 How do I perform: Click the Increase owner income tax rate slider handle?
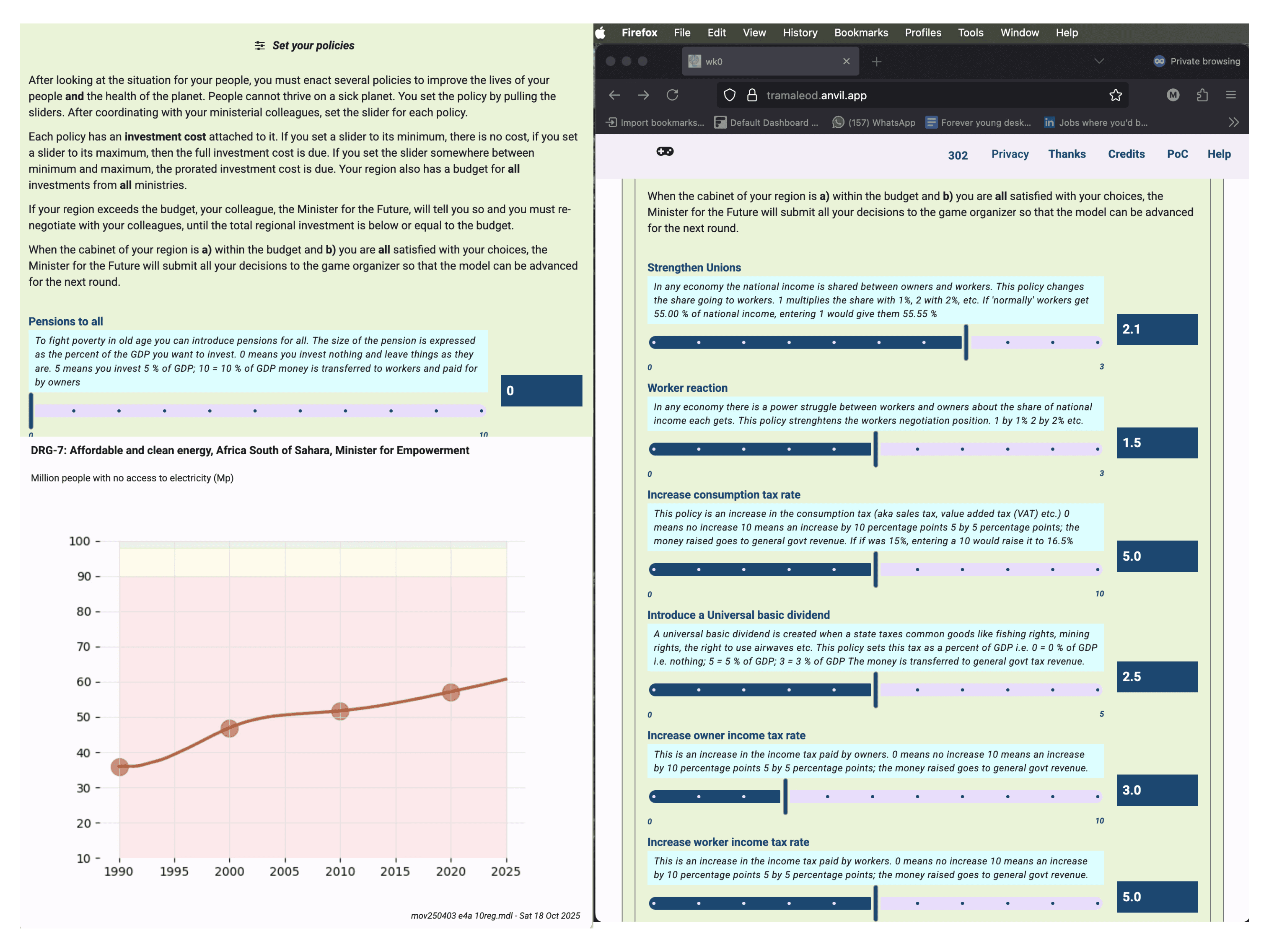(x=785, y=797)
